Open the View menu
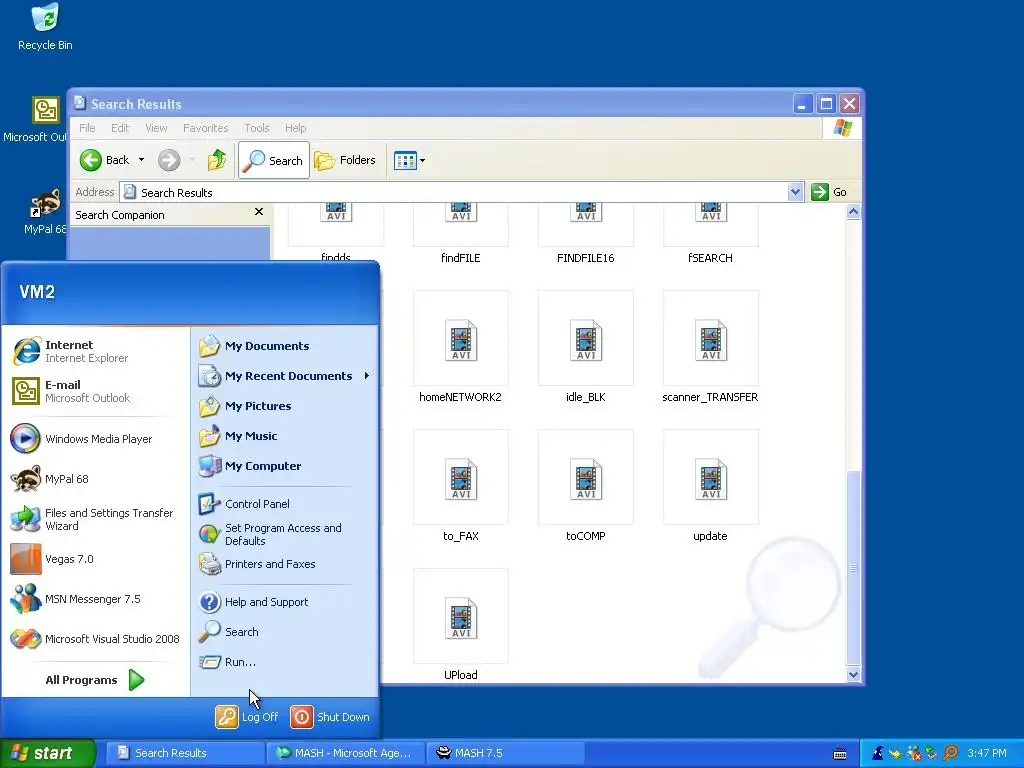The image size is (1024, 768). (156, 128)
